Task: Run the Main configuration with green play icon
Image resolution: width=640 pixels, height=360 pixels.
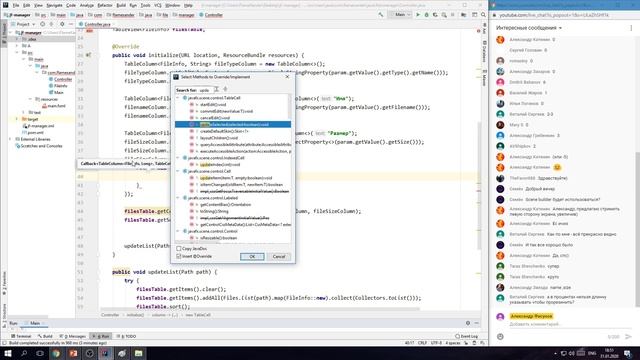Action: tap(418, 15)
